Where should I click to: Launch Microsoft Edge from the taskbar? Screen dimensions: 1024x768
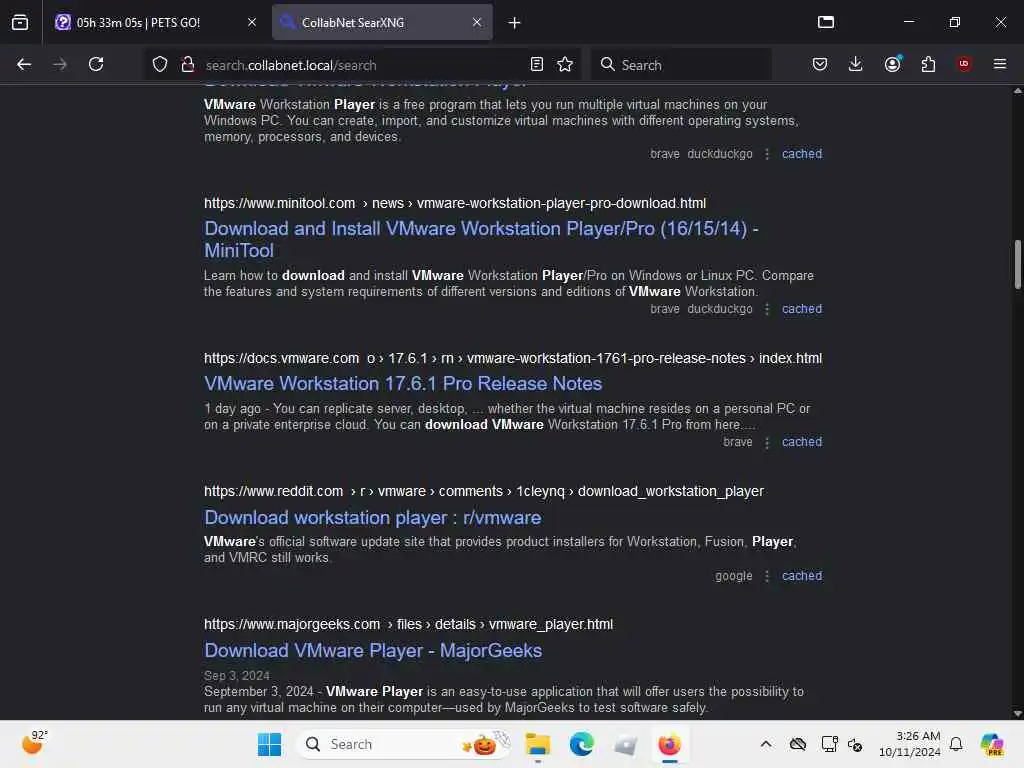click(581, 744)
